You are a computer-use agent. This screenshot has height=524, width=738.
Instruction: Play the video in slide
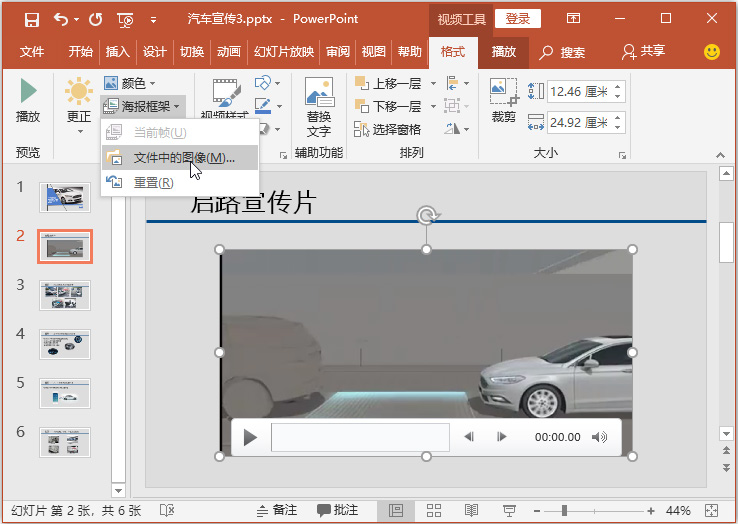[x=250, y=437]
